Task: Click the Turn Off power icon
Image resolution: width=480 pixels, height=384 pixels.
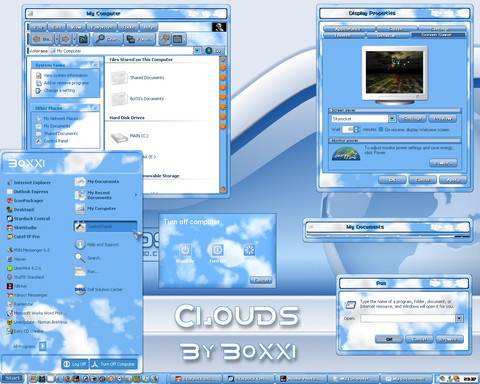Action: (217, 250)
